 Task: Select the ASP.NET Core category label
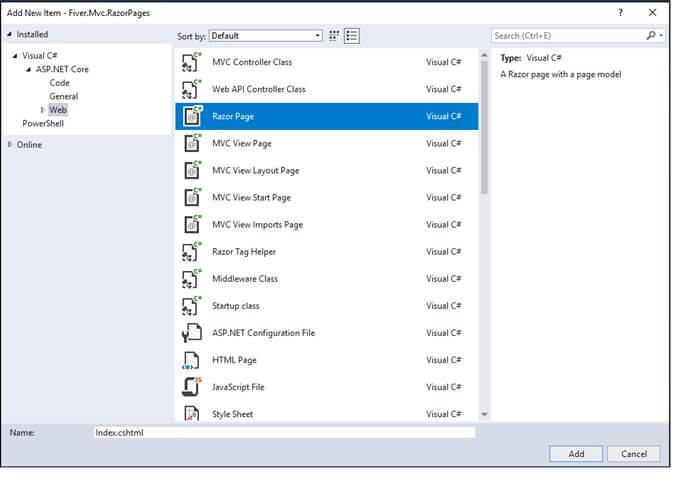click(x=62, y=69)
